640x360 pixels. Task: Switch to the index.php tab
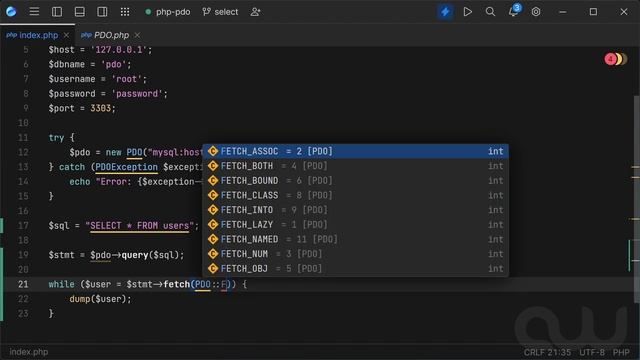pos(38,36)
